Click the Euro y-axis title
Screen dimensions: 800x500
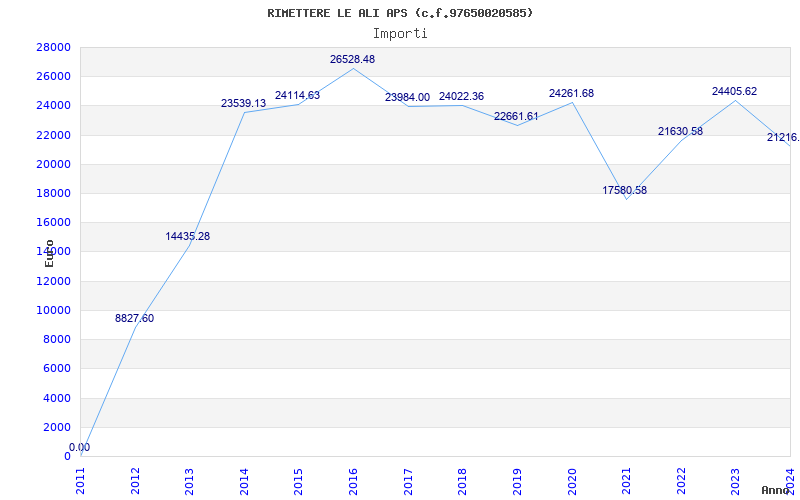pos(49,253)
